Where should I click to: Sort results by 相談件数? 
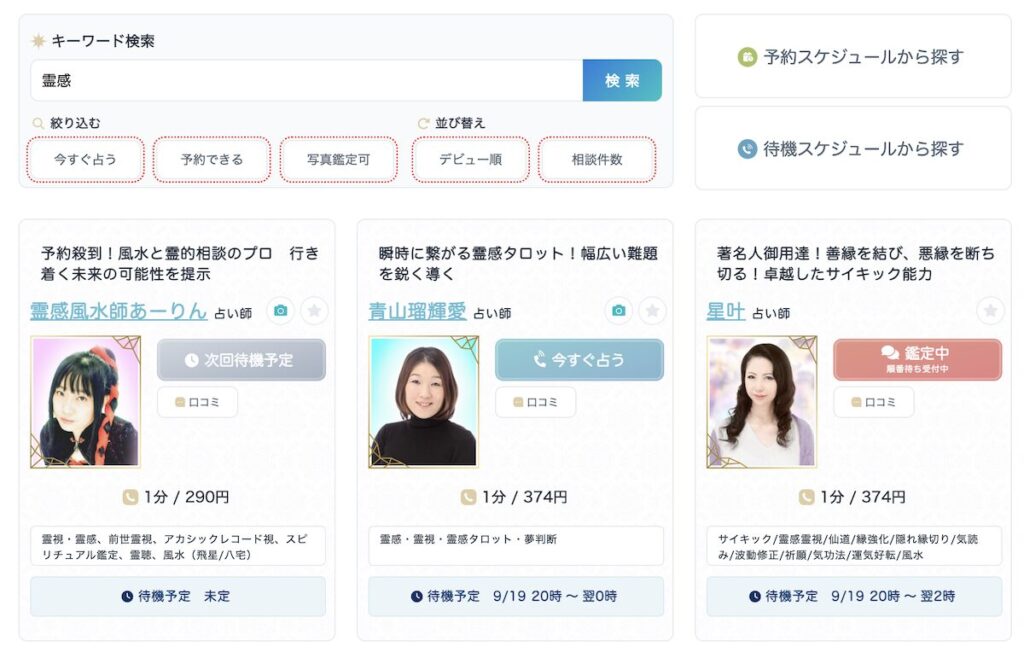(597, 159)
